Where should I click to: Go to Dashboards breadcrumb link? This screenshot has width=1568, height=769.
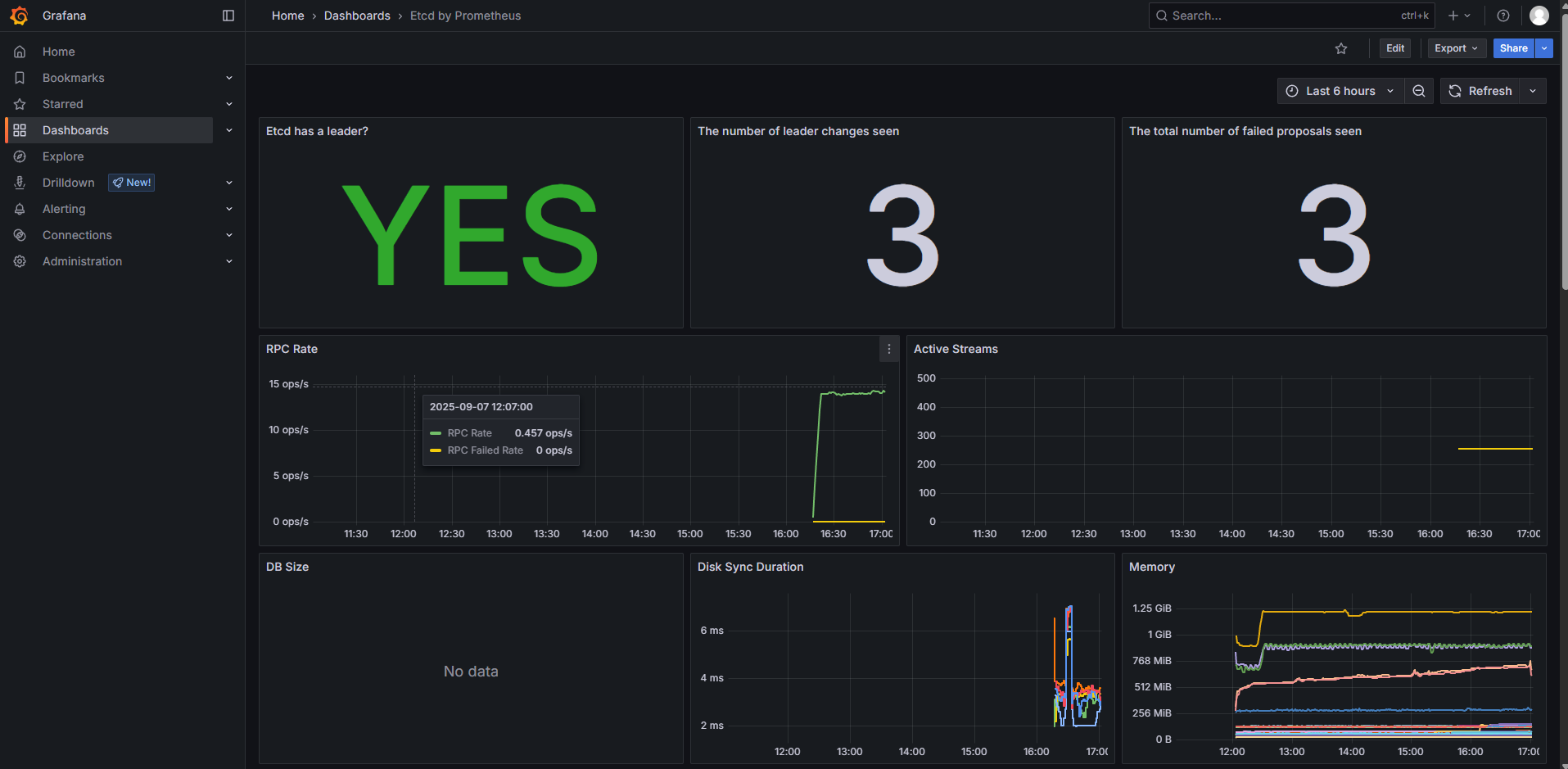357,16
